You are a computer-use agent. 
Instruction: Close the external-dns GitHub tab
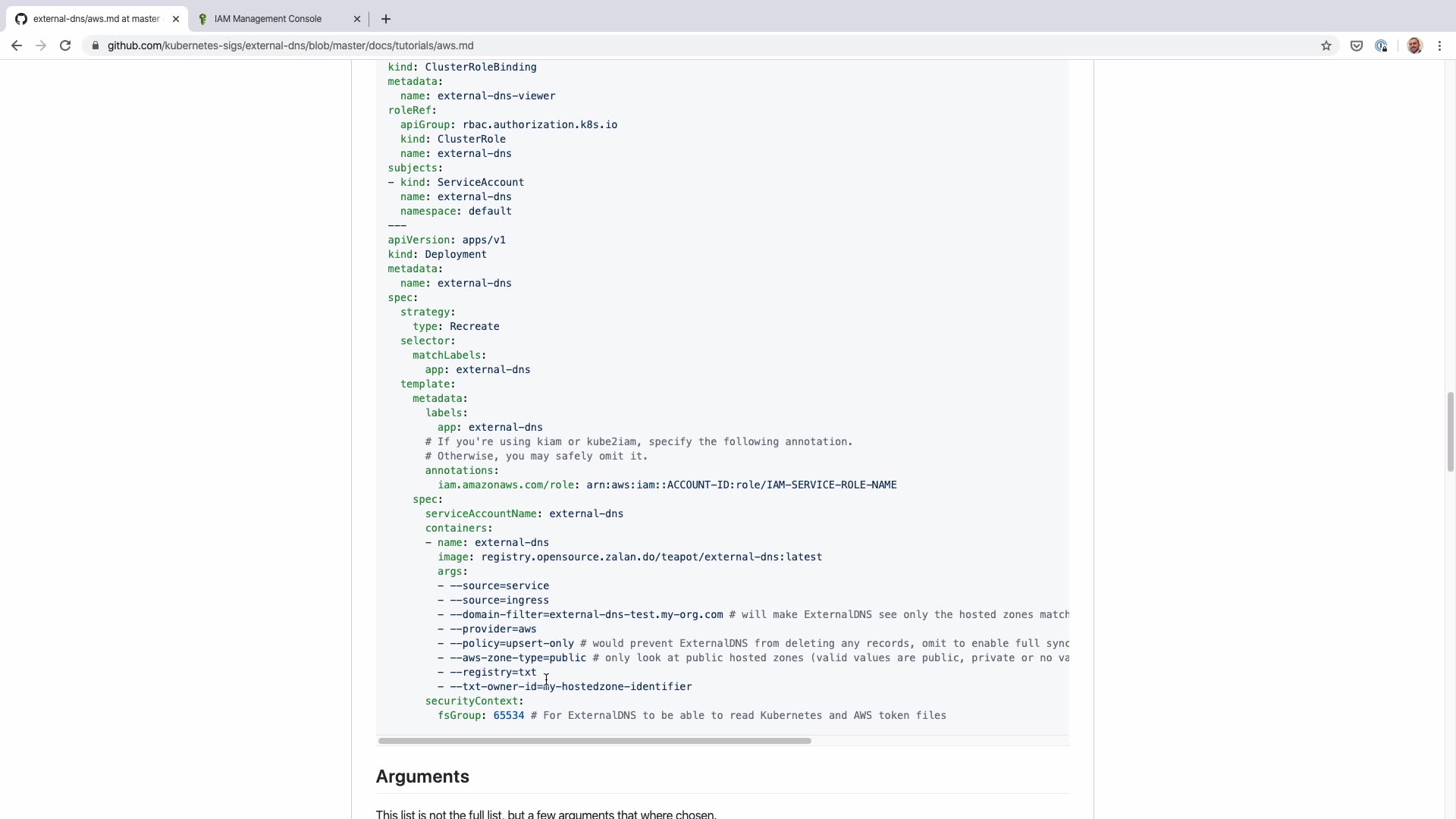tap(176, 19)
